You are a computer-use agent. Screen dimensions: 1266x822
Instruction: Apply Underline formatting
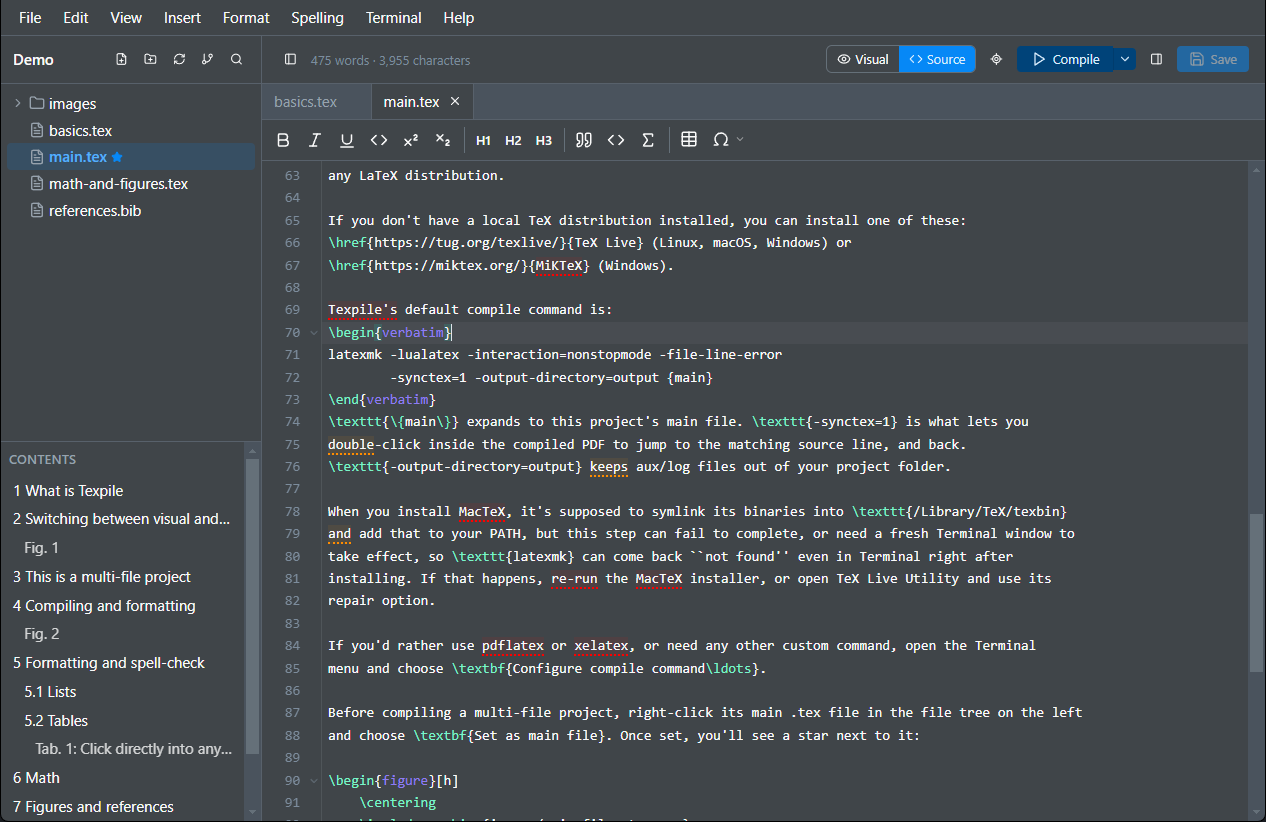(x=347, y=140)
